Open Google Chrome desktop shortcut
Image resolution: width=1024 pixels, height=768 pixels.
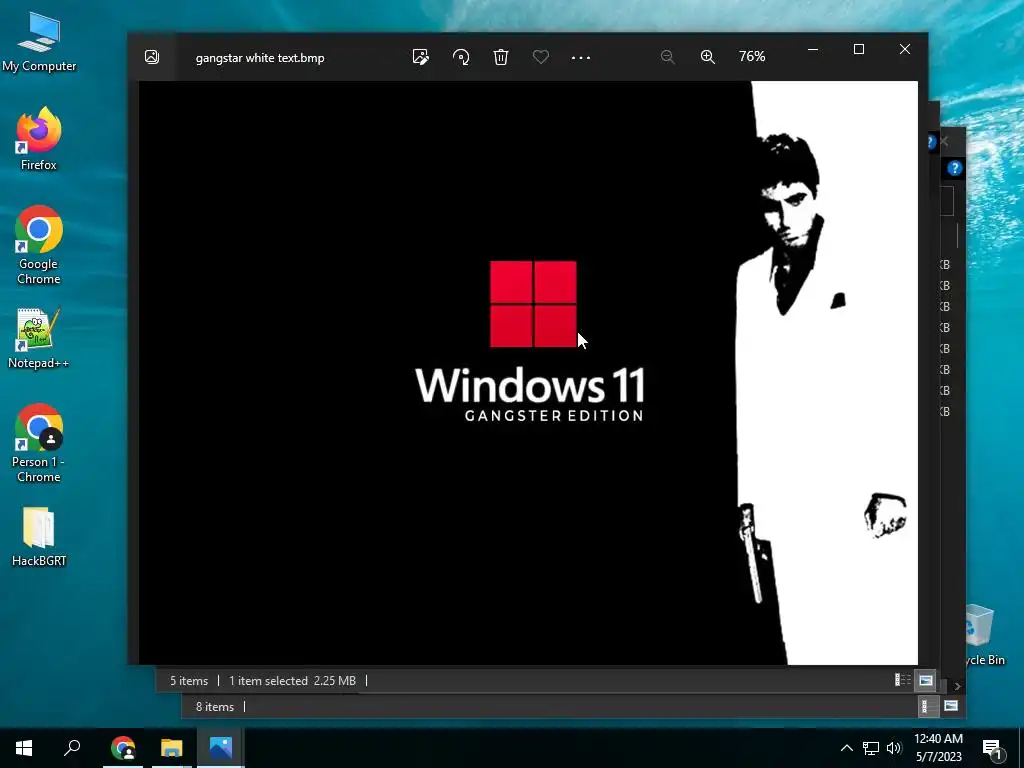[x=39, y=246]
